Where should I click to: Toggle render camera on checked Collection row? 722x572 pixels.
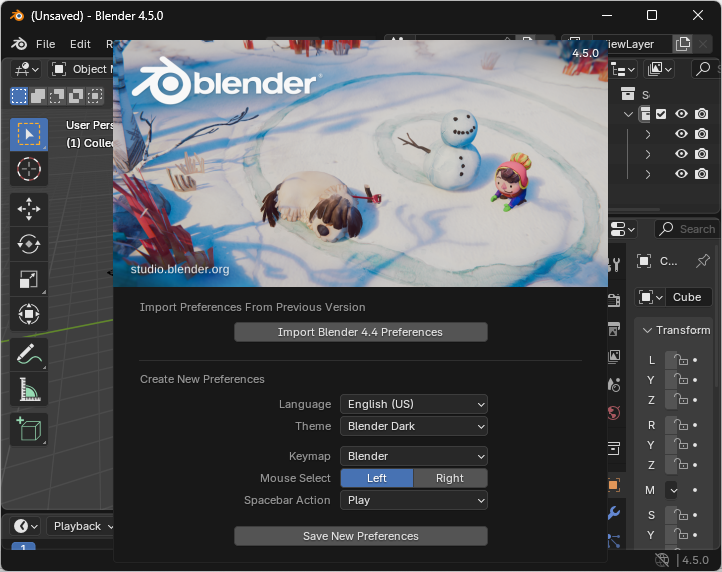click(701, 114)
